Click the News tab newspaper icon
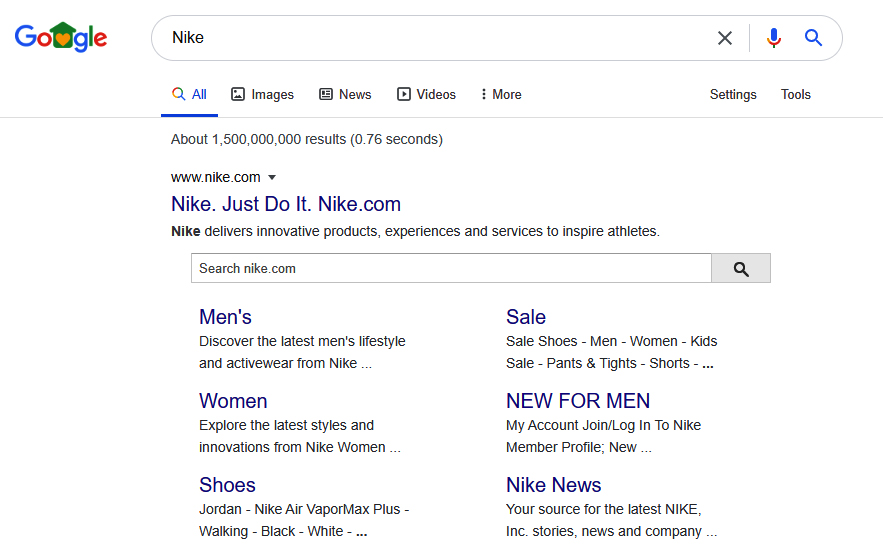The image size is (883, 557). 326,94
